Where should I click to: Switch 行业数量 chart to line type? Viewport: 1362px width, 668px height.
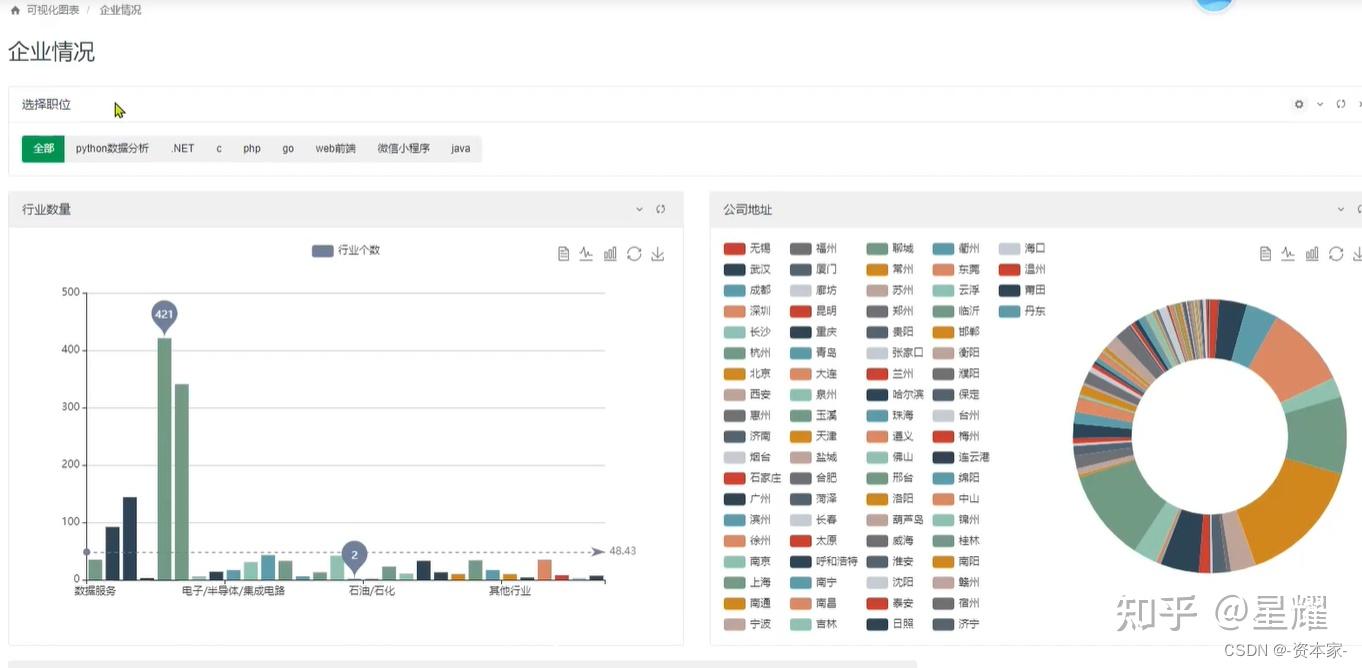click(587, 254)
